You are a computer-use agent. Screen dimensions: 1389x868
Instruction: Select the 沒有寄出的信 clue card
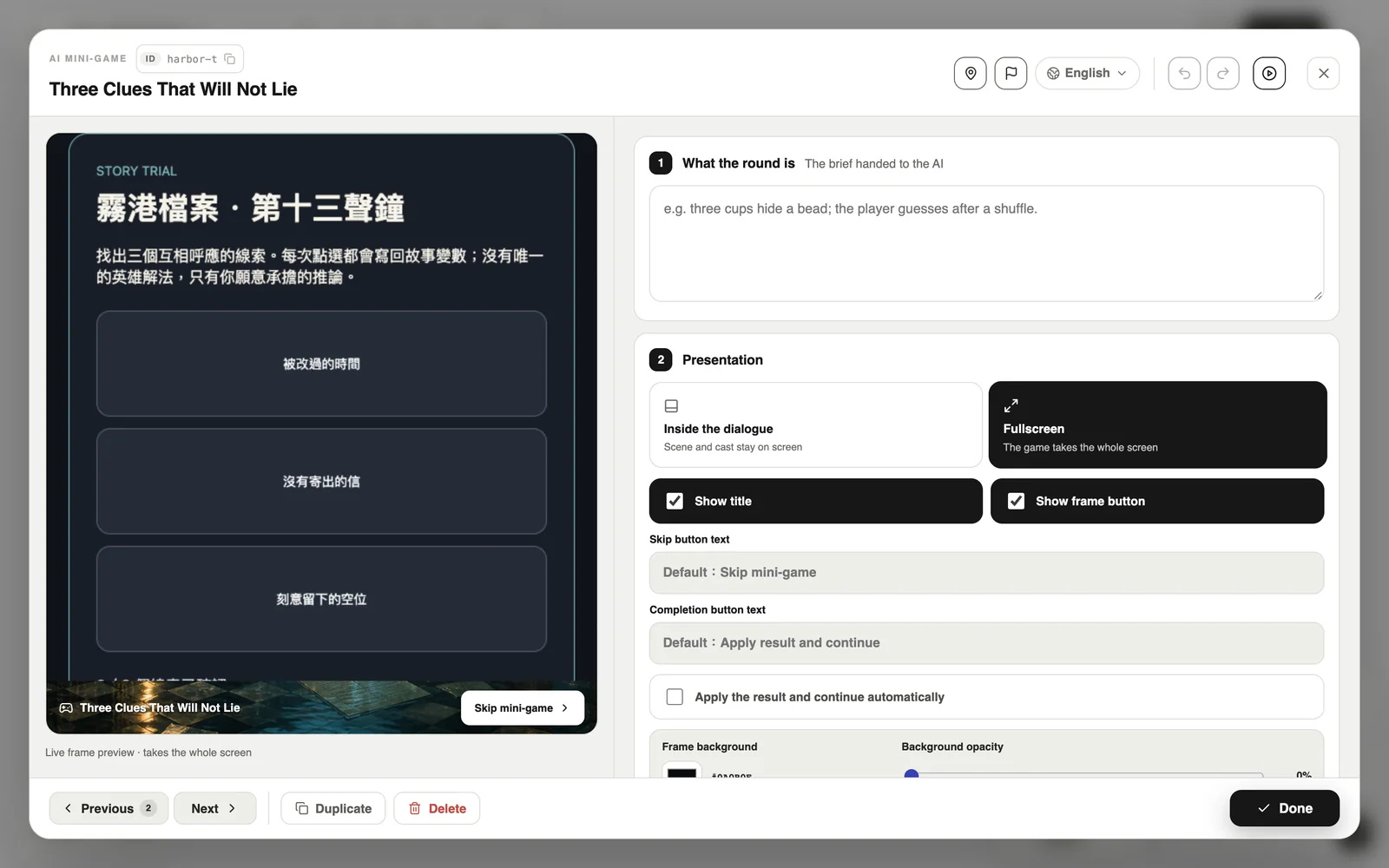point(321,482)
